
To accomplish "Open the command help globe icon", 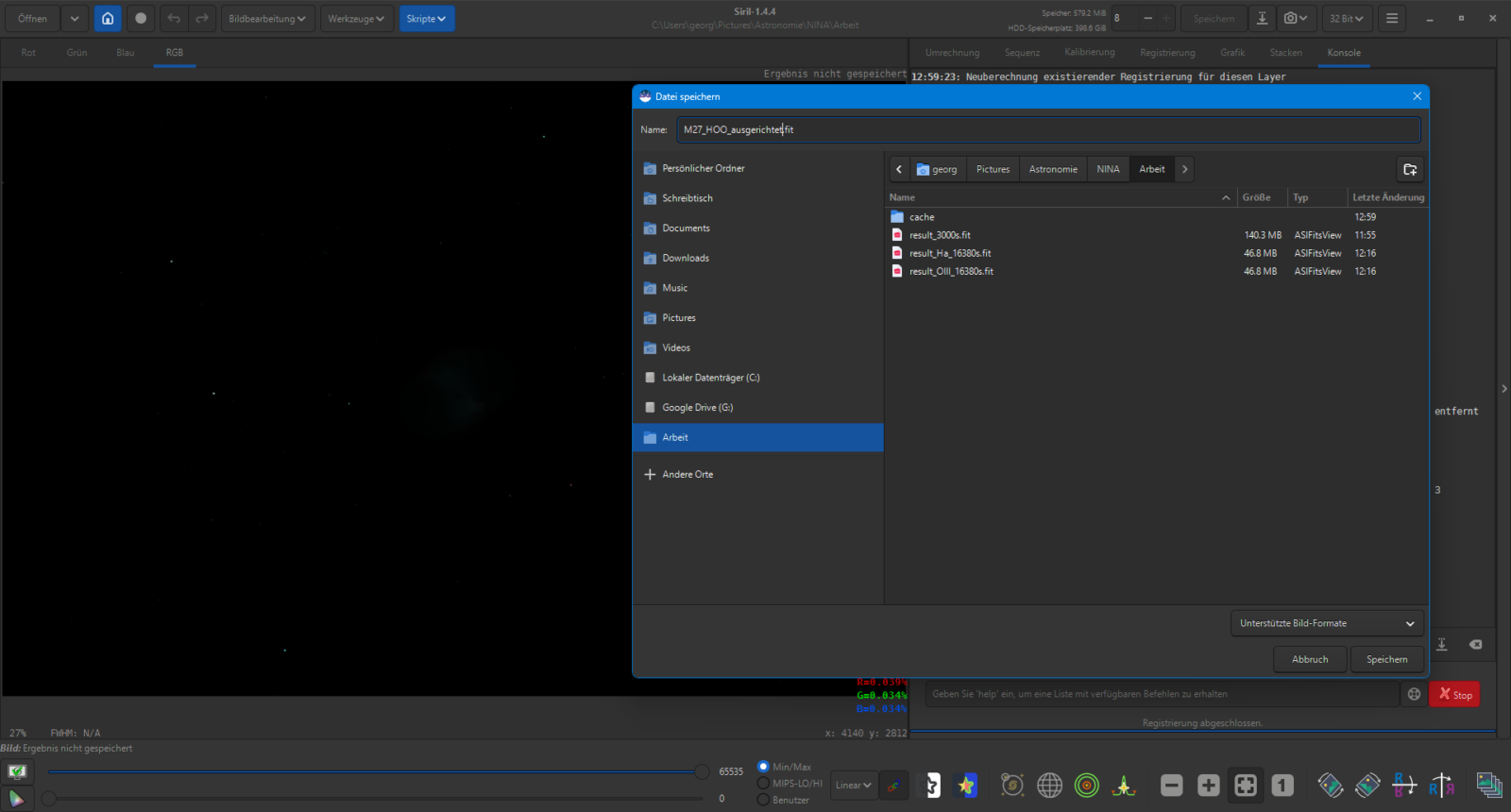I will point(1414,694).
